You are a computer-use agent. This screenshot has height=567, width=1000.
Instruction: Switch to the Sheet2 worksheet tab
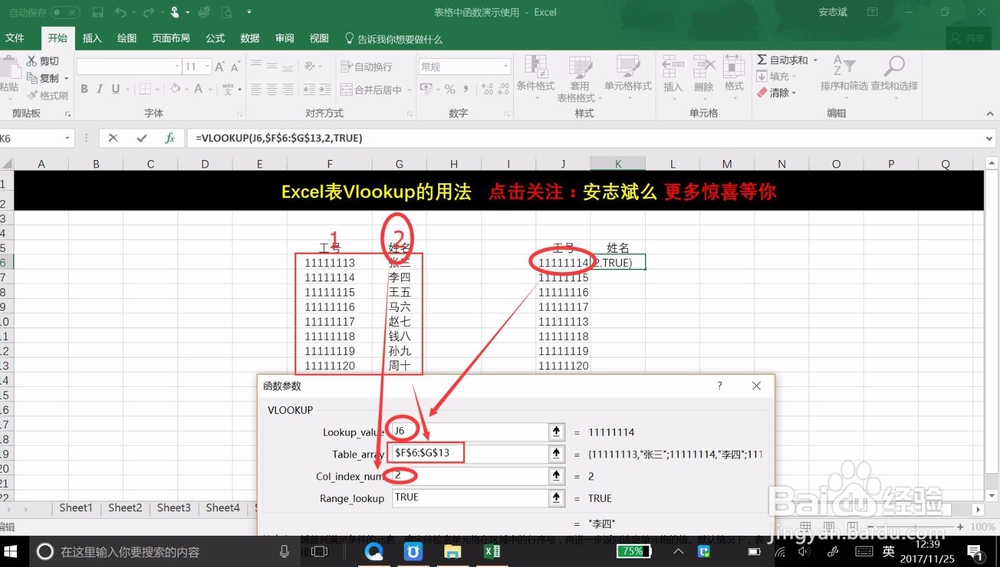point(125,508)
